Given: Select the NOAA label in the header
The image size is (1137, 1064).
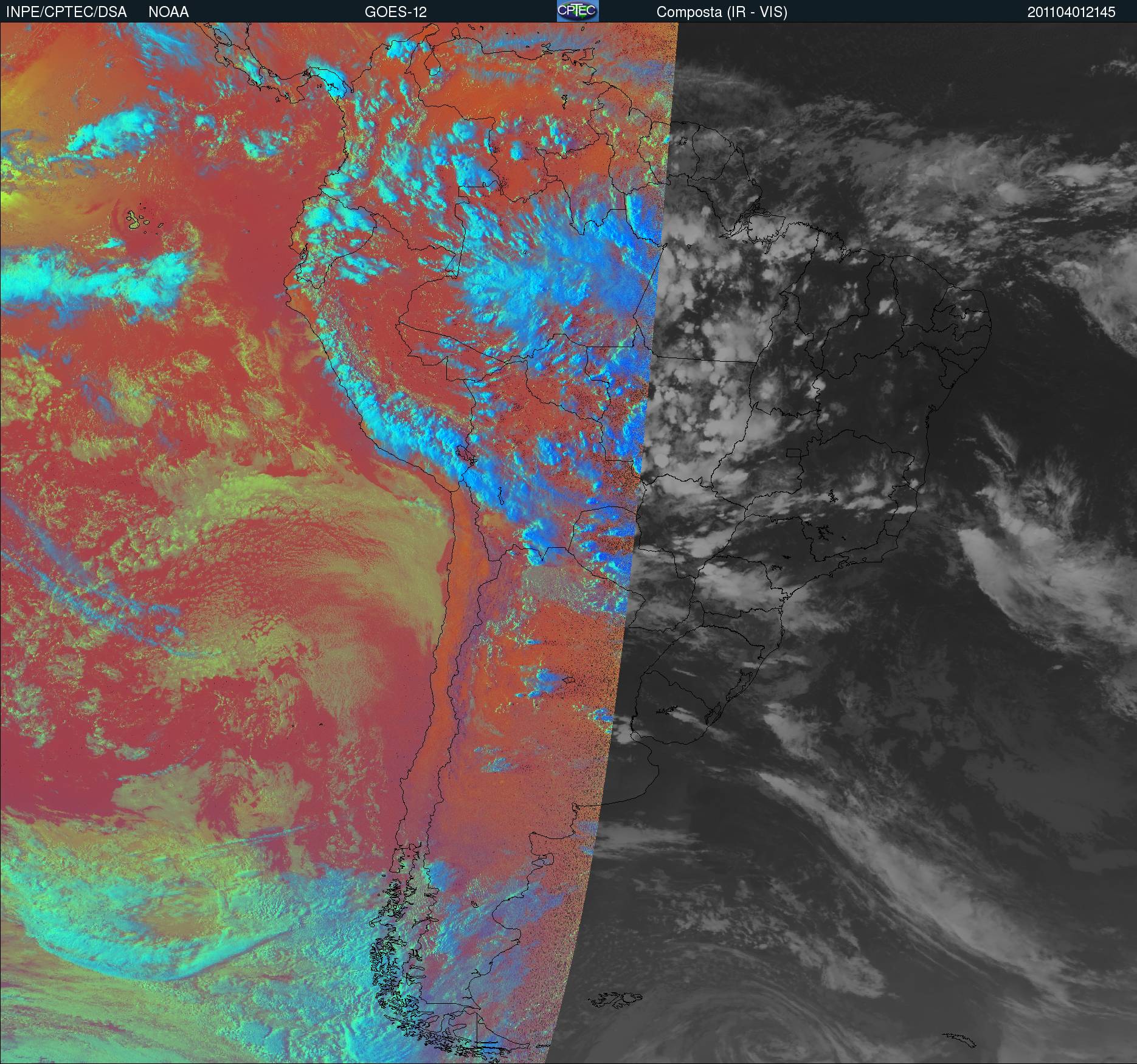Looking at the screenshot, I should 168,12.
